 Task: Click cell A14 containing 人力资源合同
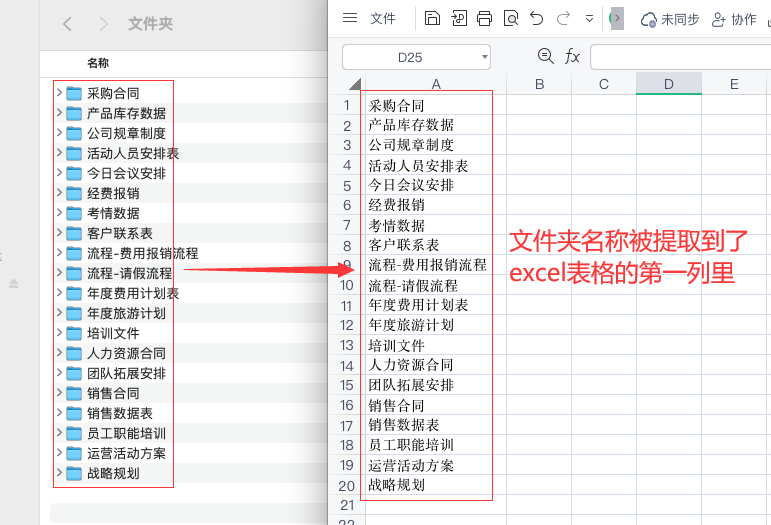(436, 365)
